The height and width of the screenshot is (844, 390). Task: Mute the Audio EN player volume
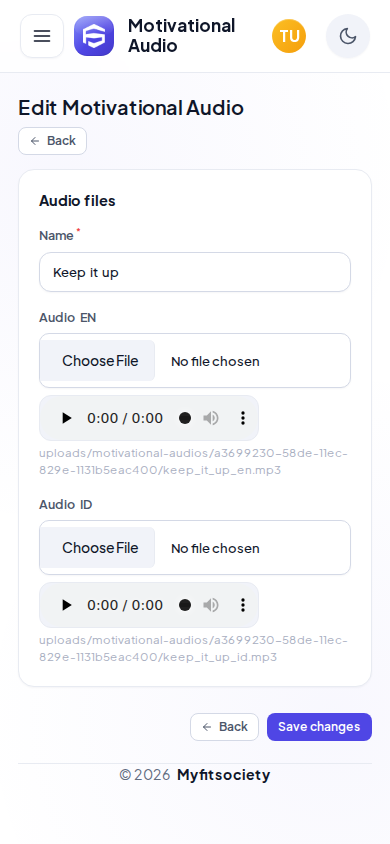coord(211,418)
